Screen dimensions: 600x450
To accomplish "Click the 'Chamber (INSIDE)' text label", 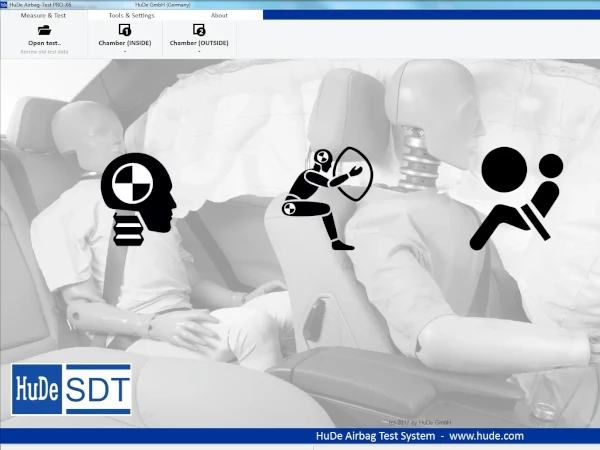I will (125, 44).
